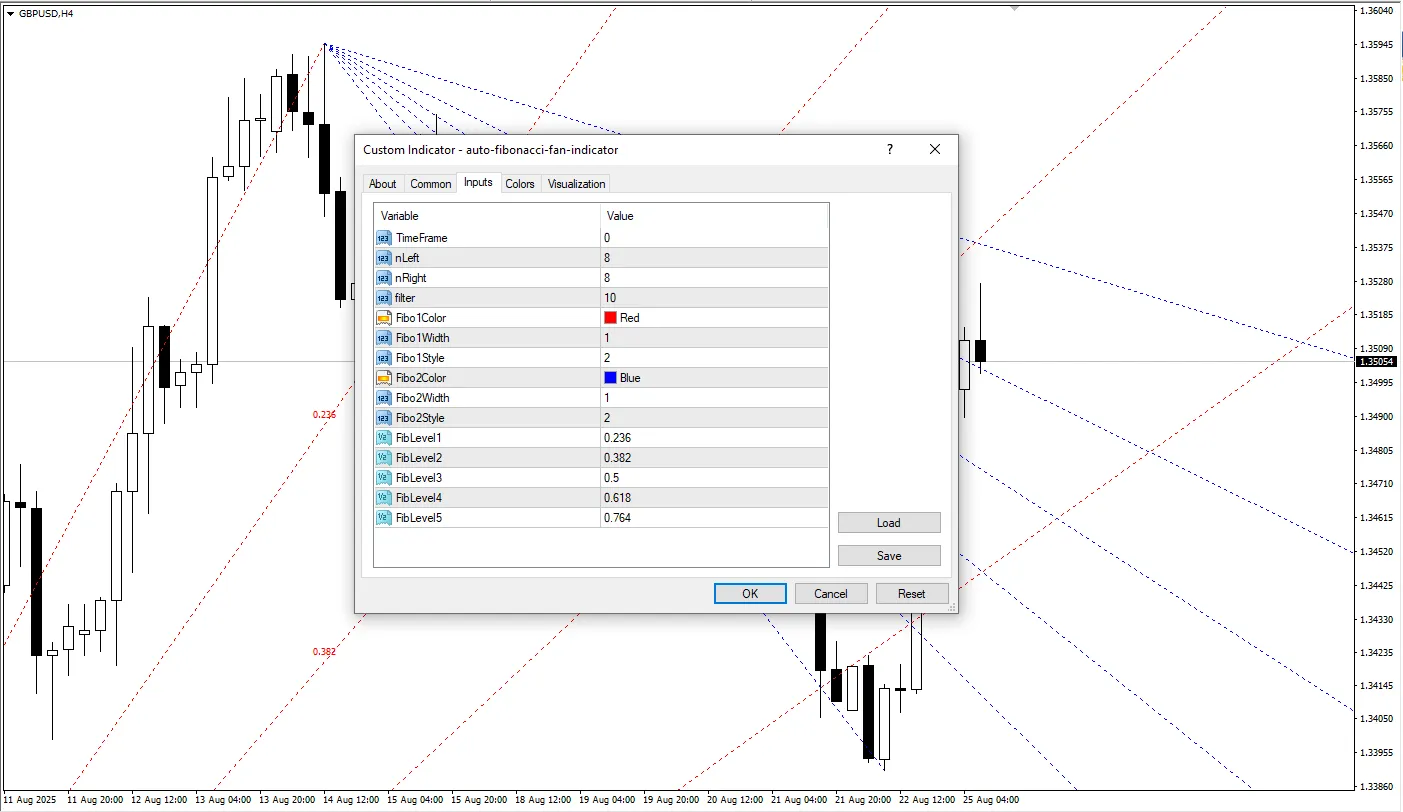Select the Visualization tab

pyautogui.click(x=576, y=184)
